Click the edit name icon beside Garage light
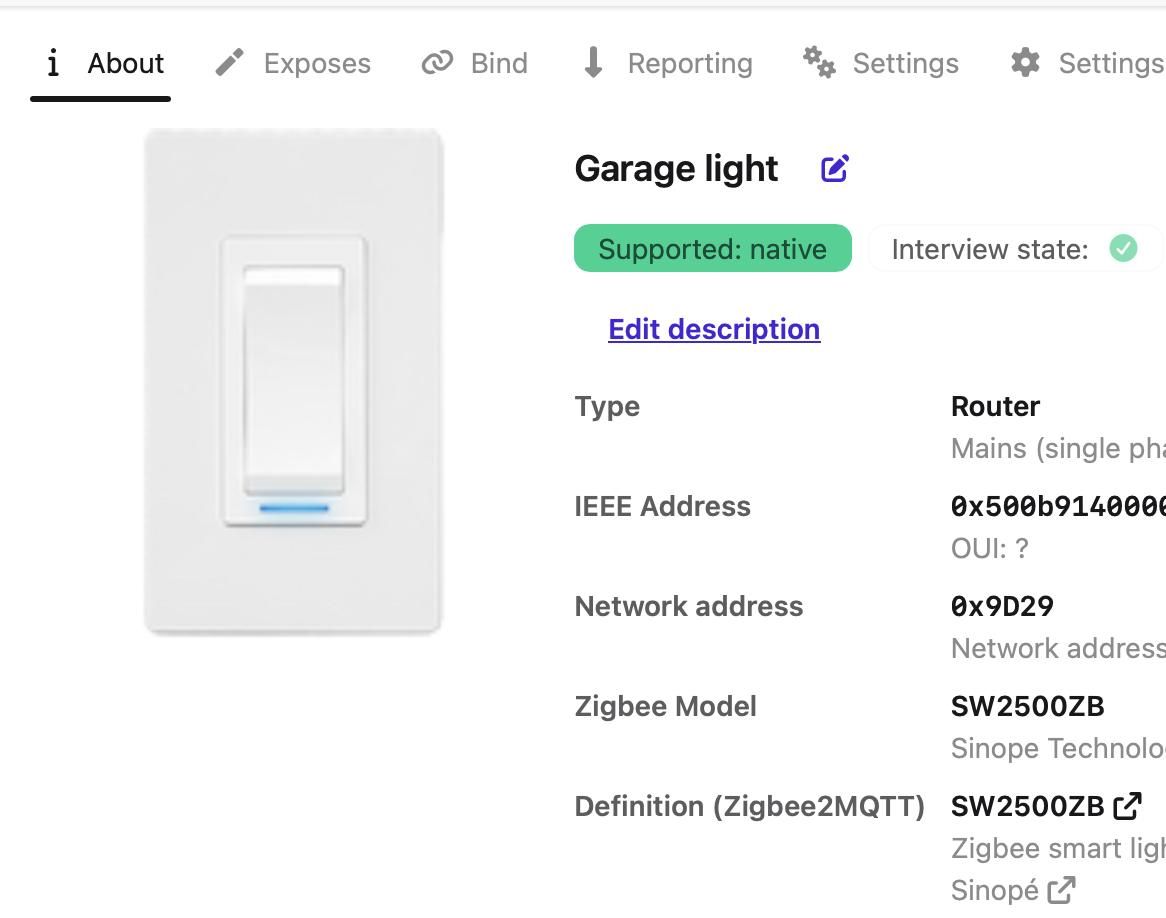 [x=834, y=169]
